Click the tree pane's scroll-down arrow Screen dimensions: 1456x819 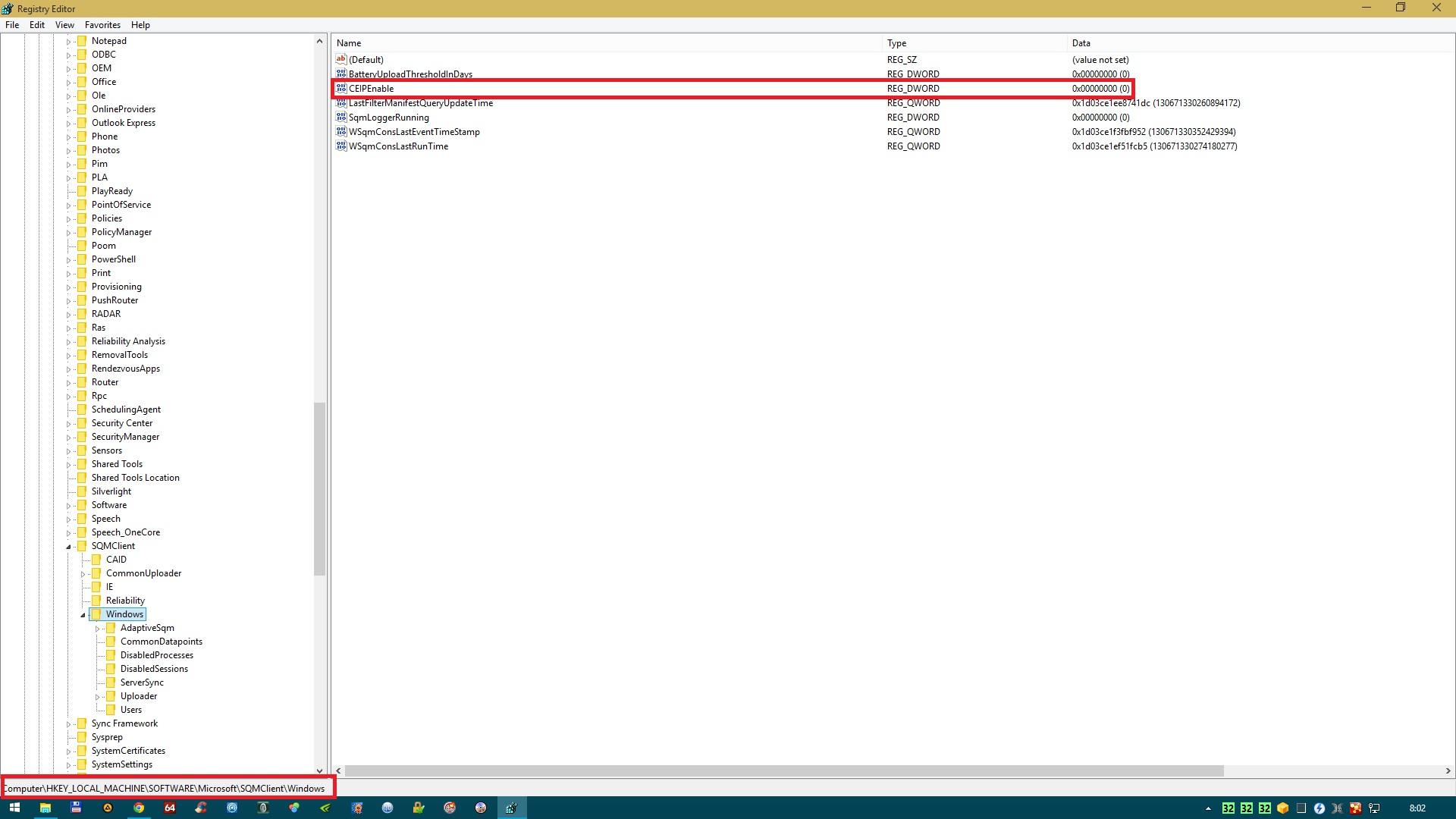point(319,770)
